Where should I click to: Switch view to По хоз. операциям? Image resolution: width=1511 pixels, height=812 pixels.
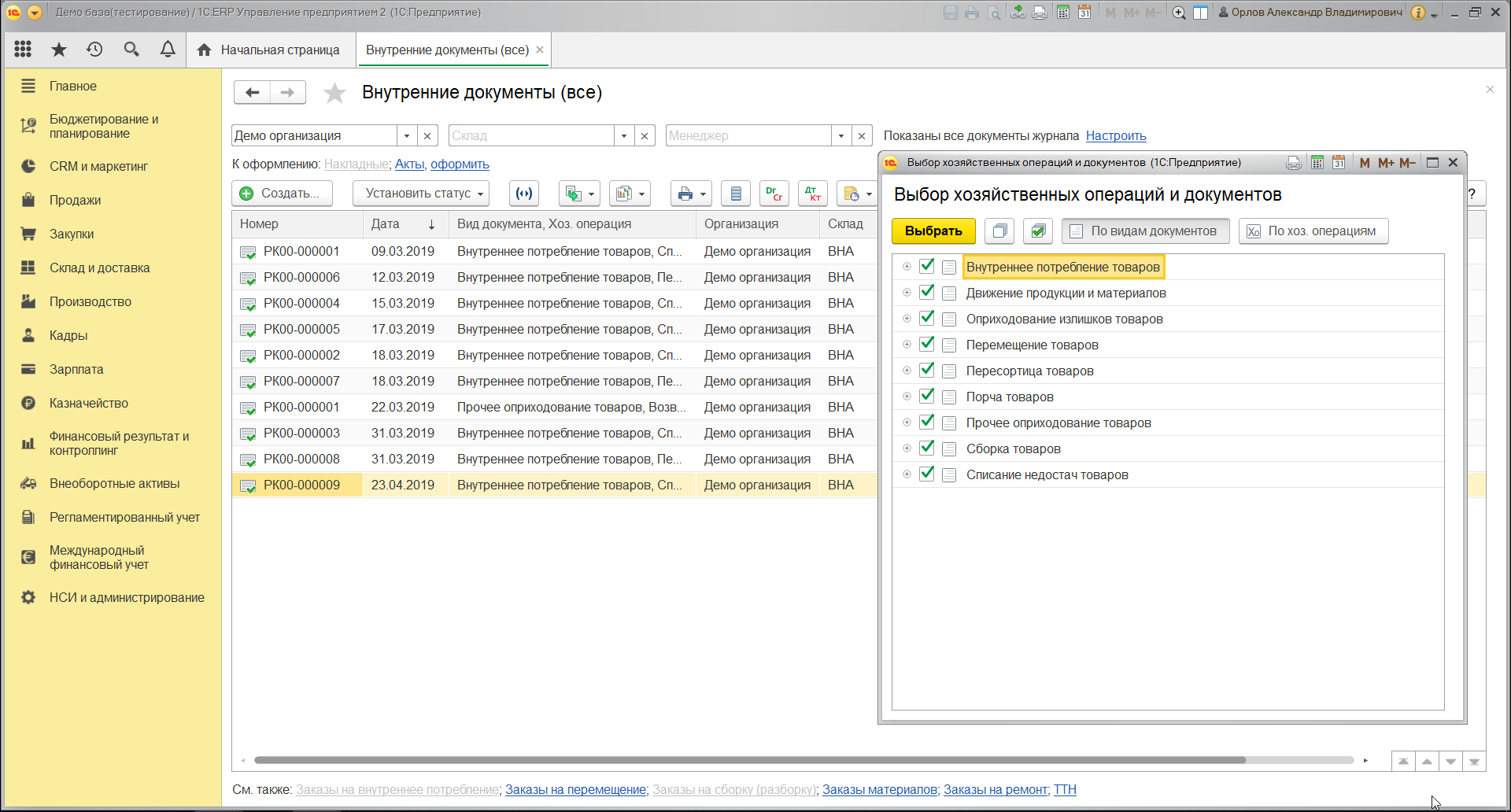click(x=1313, y=231)
